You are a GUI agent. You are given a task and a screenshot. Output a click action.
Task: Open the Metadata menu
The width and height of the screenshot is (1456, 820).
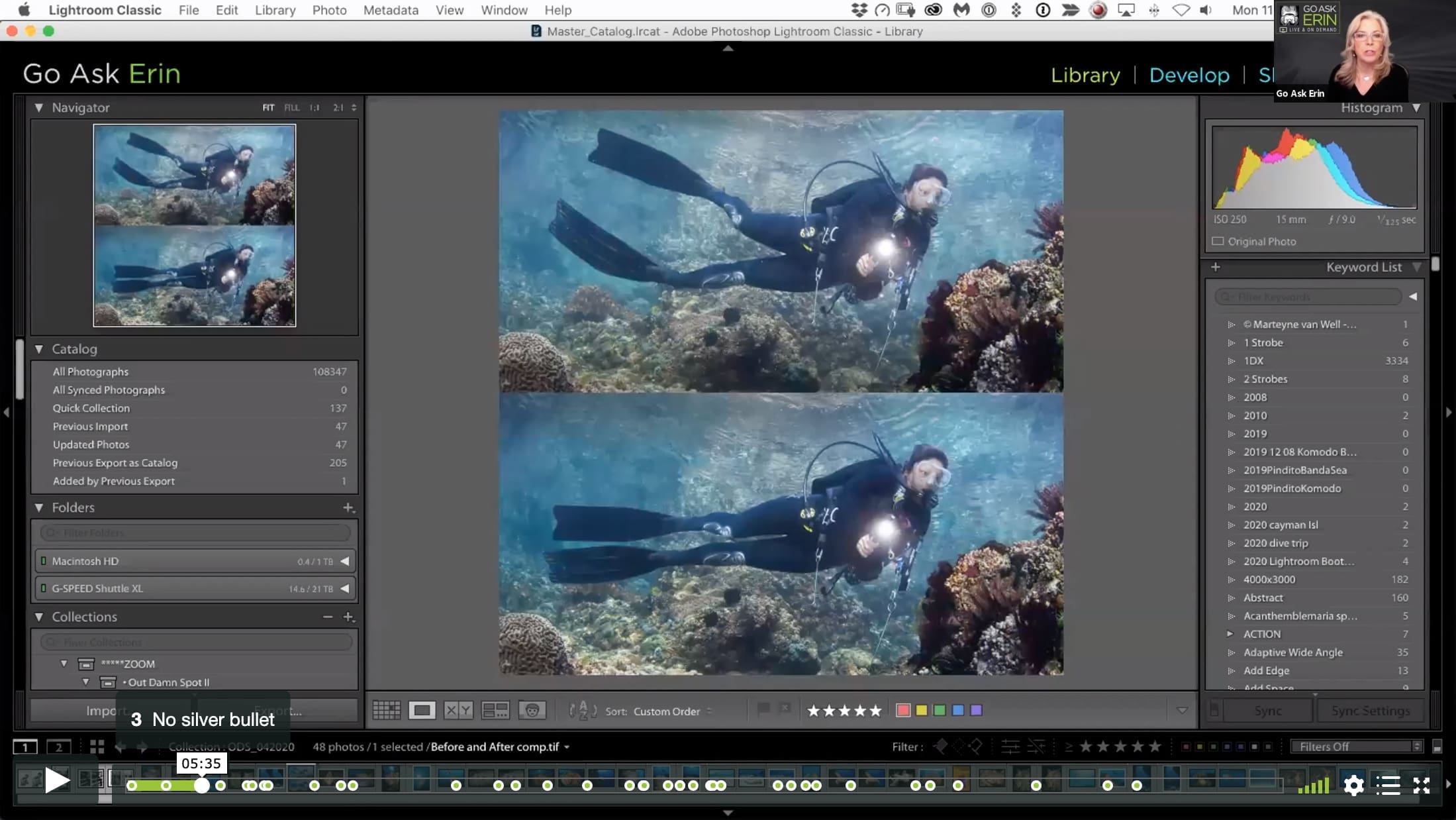coord(391,10)
